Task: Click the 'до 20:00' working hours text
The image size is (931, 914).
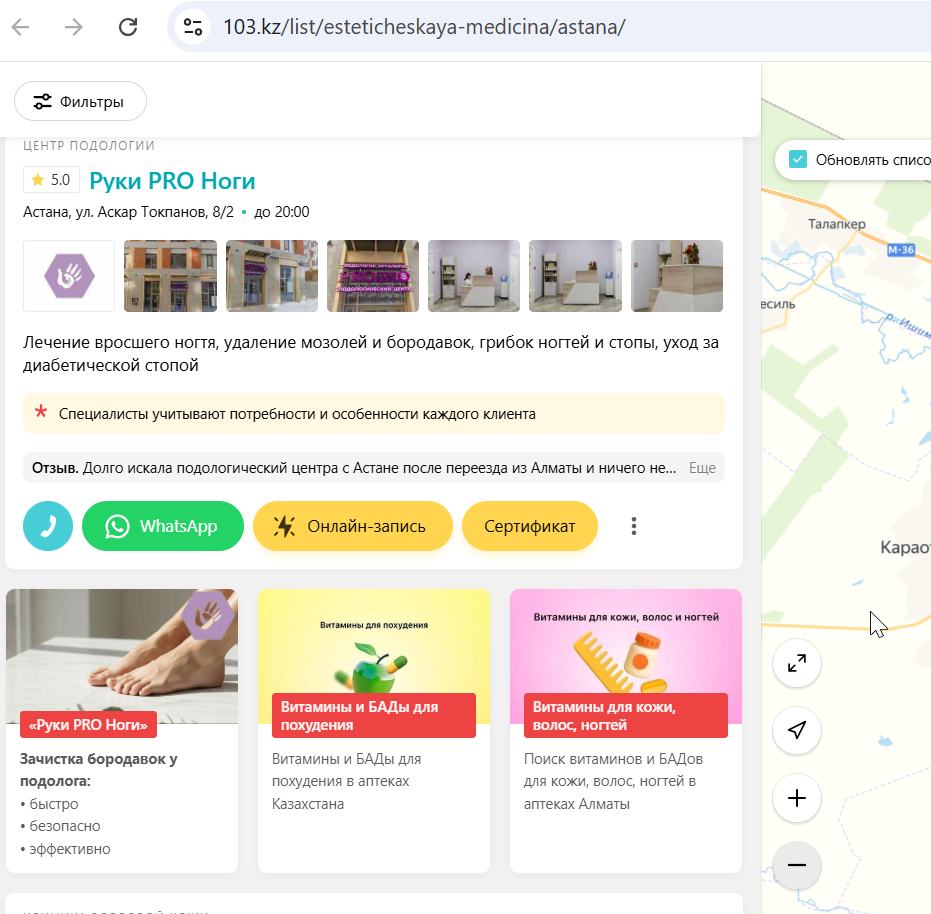Action: tap(281, 212)
